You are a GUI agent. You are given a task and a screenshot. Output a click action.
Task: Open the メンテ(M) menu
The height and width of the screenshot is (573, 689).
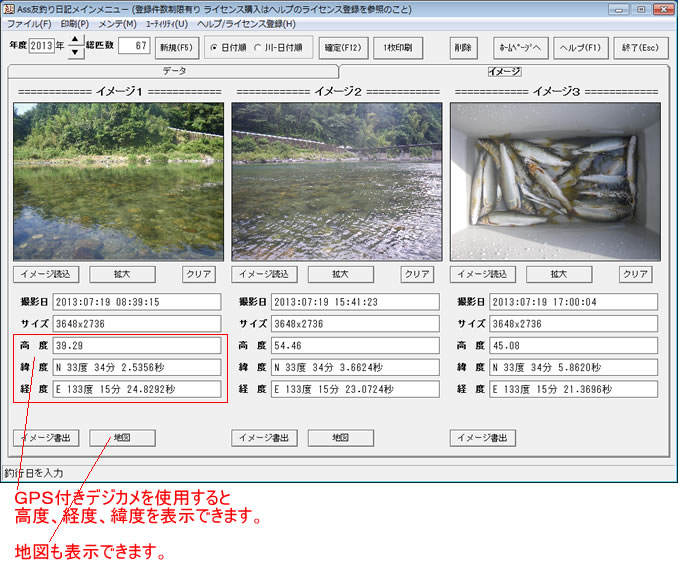point(117,23)
